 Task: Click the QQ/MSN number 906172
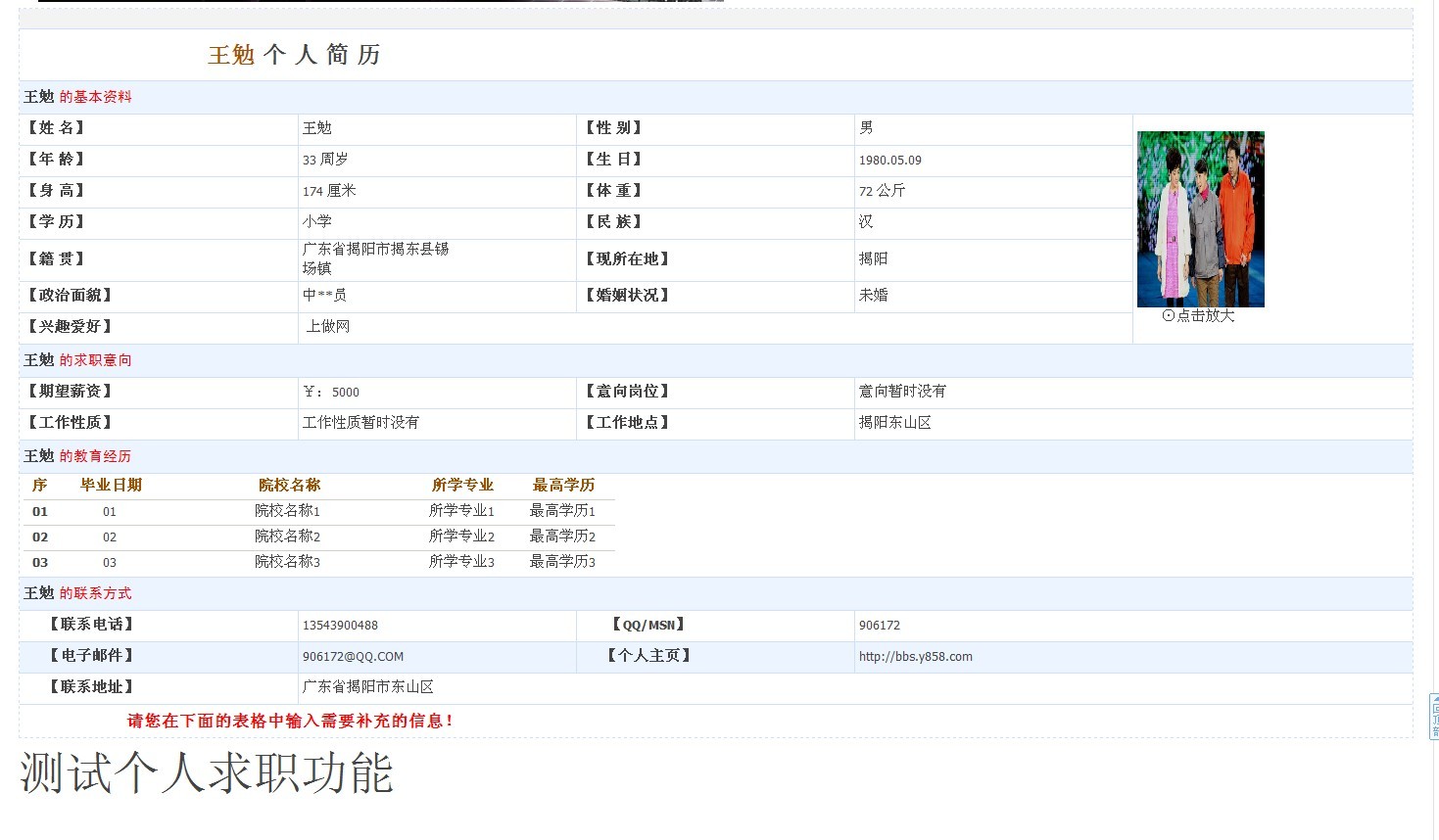tap(879, 626)
